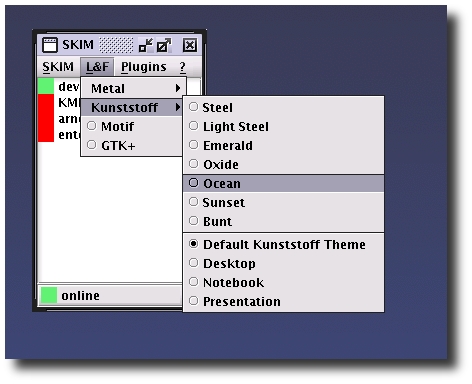The height and width of the screenshot is (384, 472).
Task: Open the L&F menu
Action: (x=97, y=67)
